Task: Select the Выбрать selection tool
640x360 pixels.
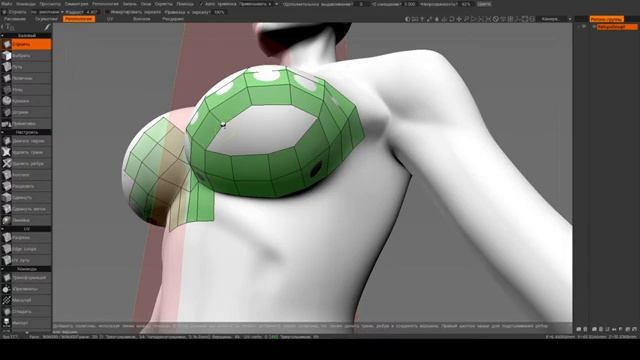Action: [x=26, y=56]
